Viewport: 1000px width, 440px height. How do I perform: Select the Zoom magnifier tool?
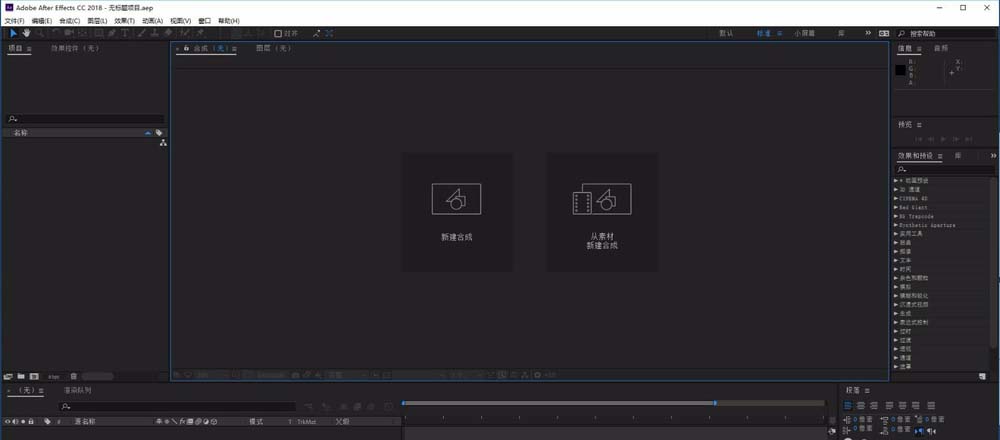click(x=40, y=33)
